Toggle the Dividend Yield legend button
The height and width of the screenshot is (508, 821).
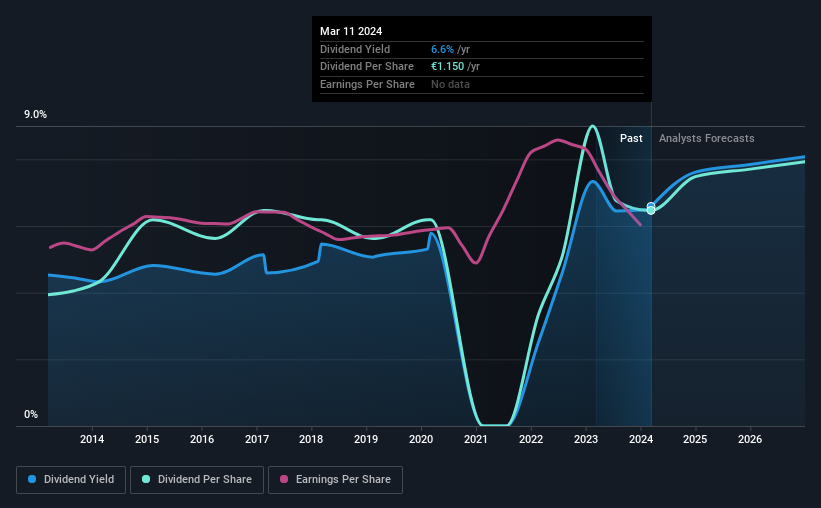pos(71,480)
